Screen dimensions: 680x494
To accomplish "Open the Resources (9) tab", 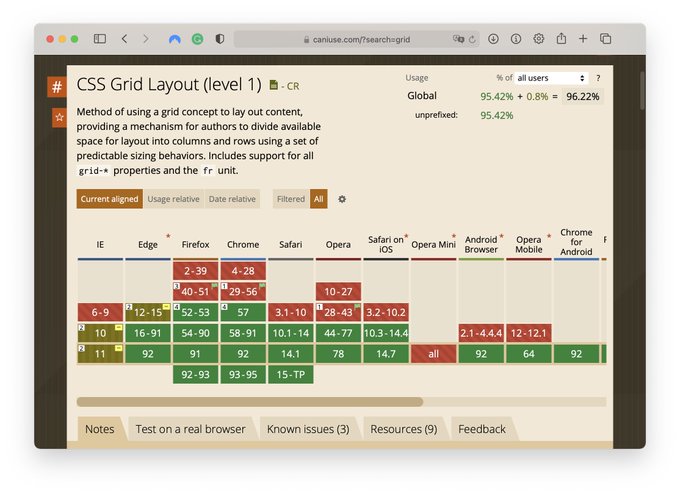I will pyautogui.click(x=404, y=429).
